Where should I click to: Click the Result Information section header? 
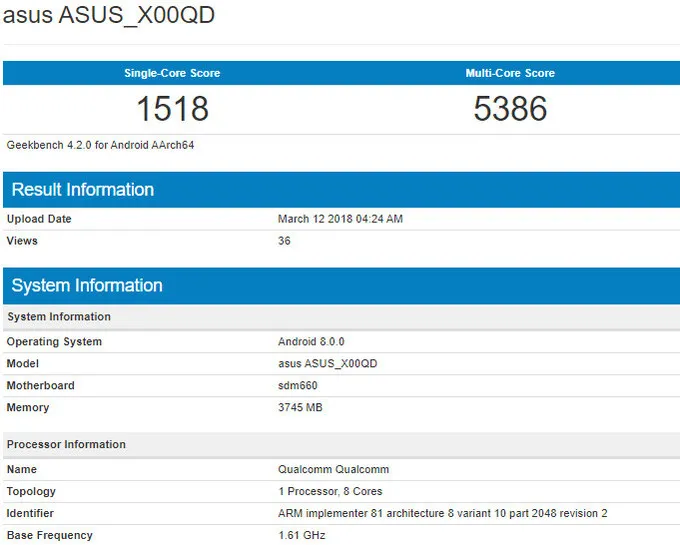[82, 190]
